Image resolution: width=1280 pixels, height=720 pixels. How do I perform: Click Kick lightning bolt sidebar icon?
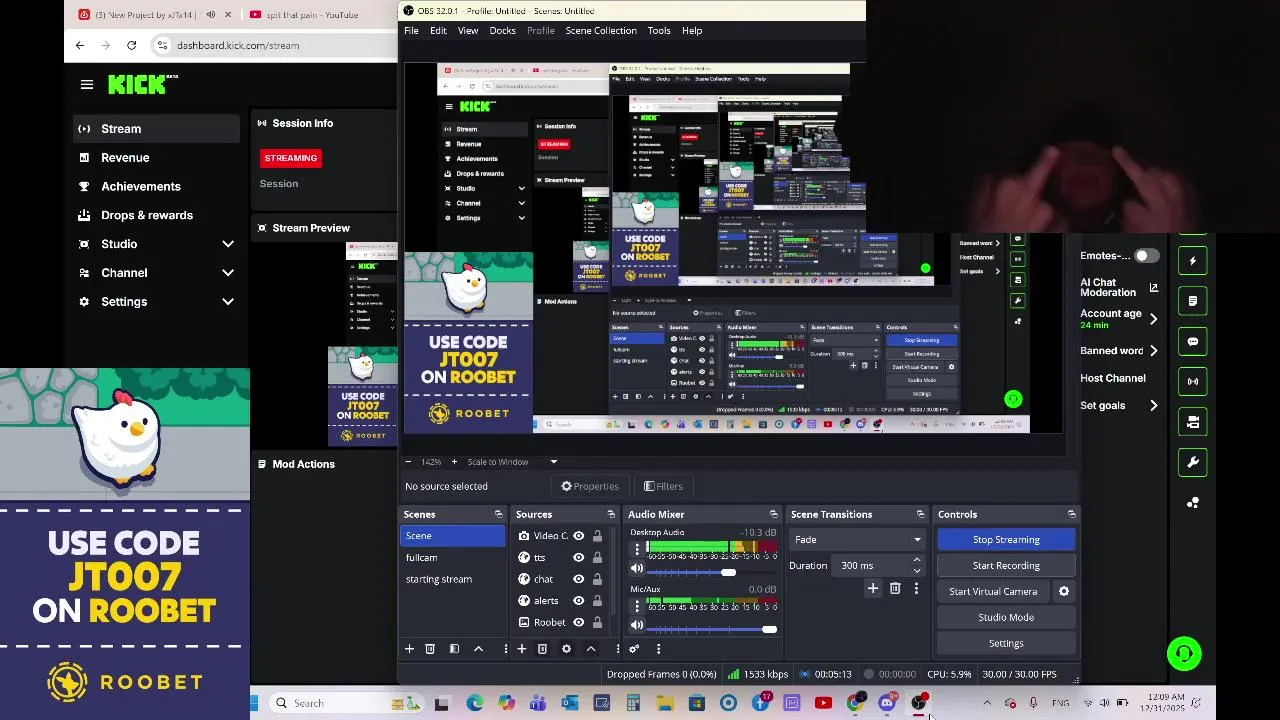tap(1192, 261)
